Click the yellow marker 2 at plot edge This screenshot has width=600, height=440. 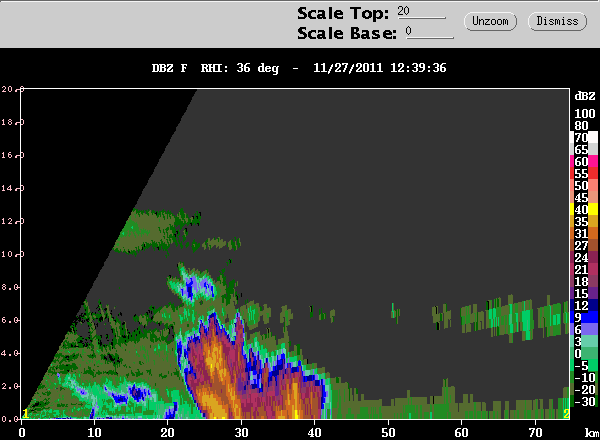click(x=566, y=413)
